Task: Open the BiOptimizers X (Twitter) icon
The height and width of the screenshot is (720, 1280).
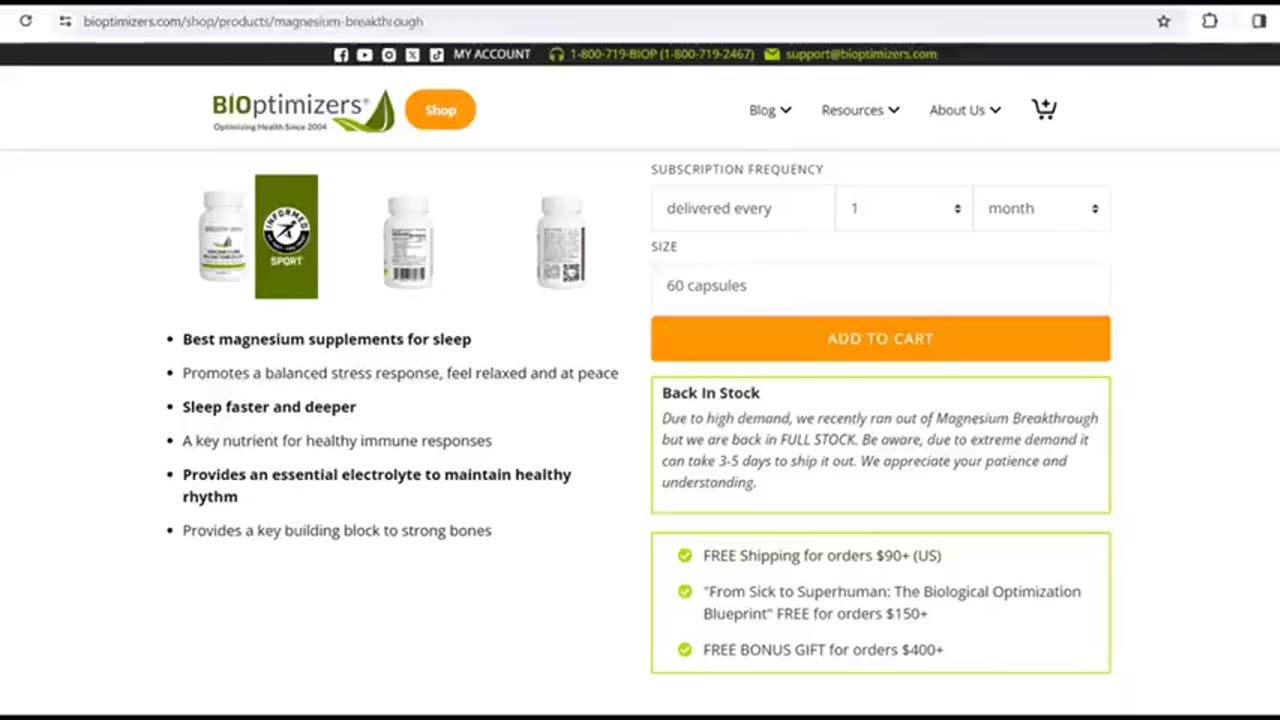Action: tap(413, 55)
